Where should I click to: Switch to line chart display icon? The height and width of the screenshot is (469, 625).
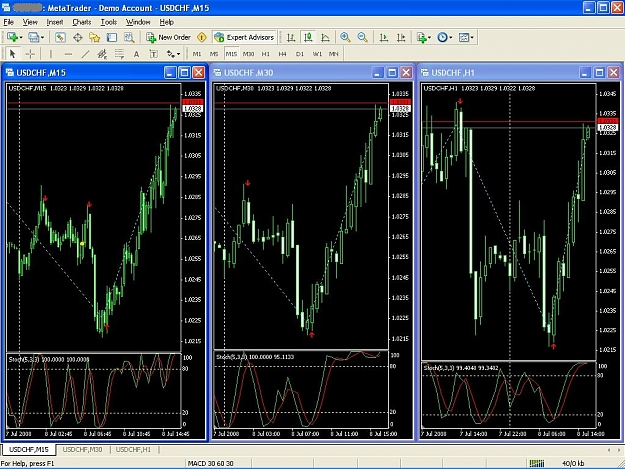click(325, 37)
